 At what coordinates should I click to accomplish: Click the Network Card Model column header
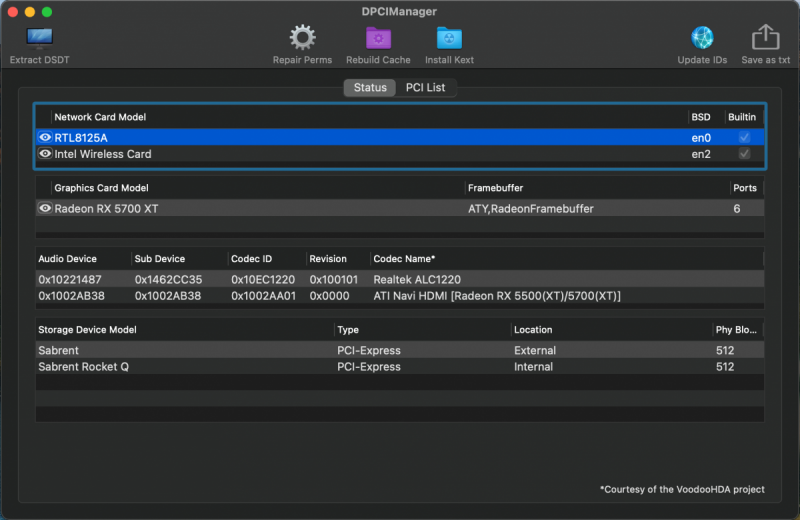[100, 117]
